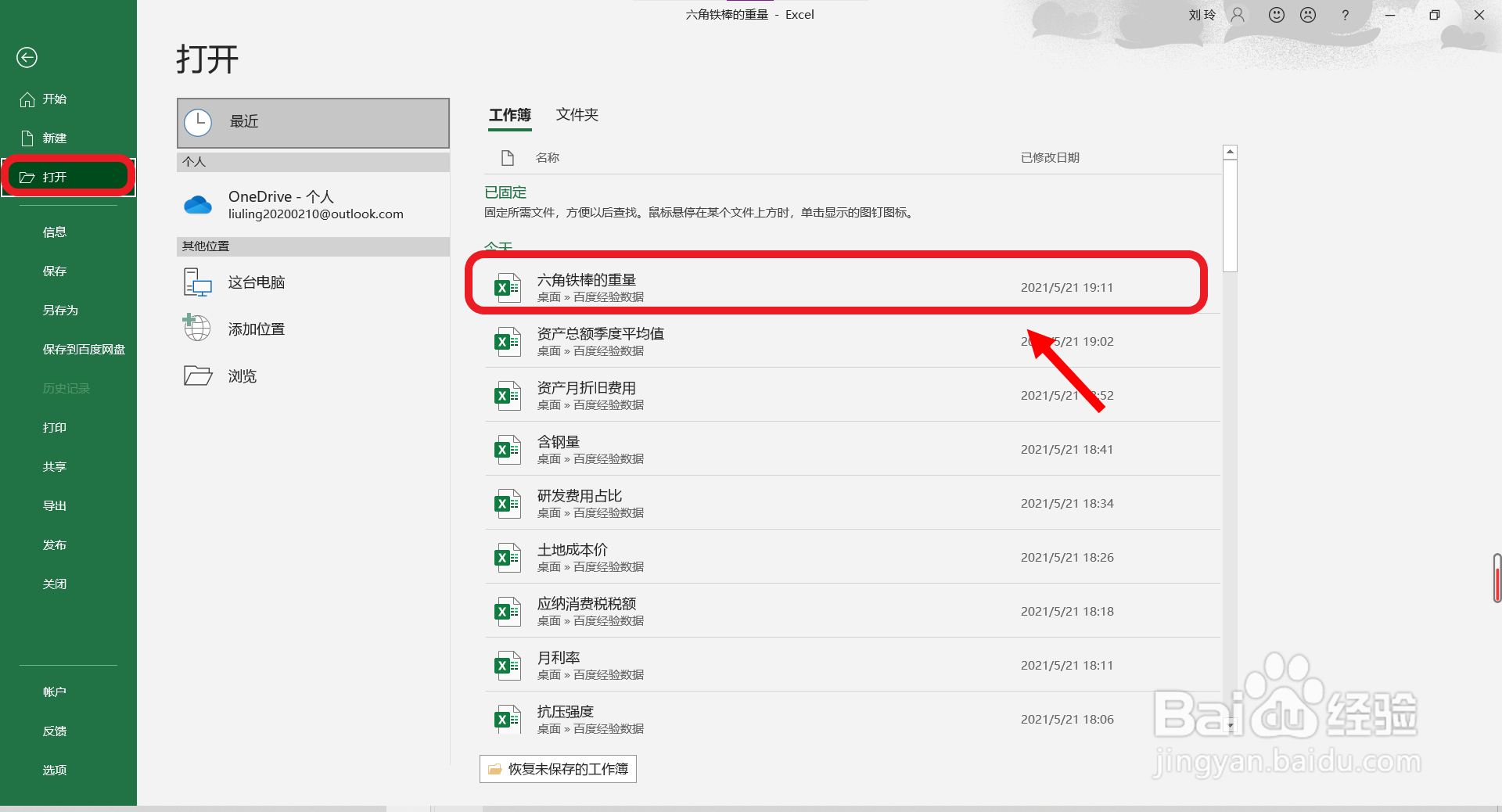The image size is (1502, 812).
Task: Open OneDrive - 个人 location
Action: [x=313, y=204]
